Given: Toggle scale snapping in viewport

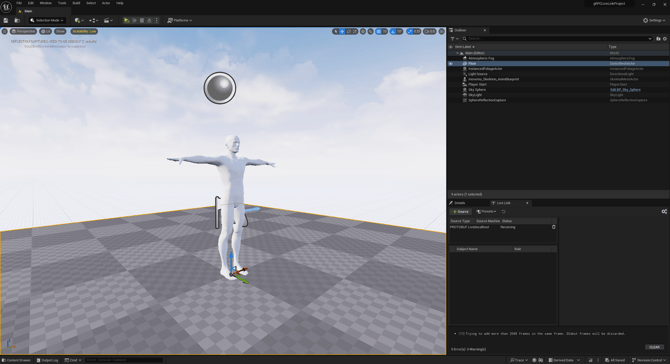Looking at the screenshot, I should [409, 31].
